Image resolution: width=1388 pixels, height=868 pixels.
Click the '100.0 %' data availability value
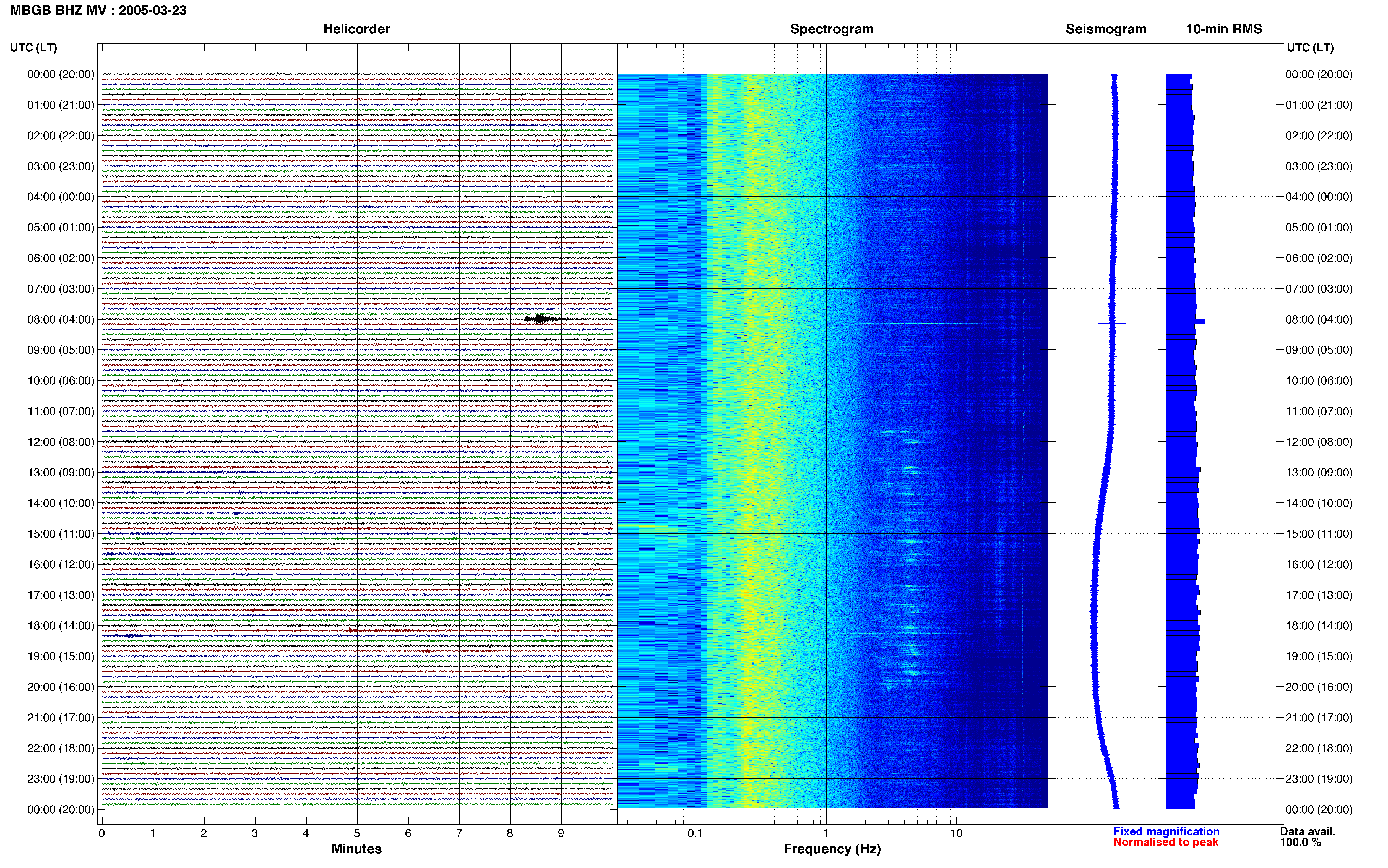(1300, 842)
